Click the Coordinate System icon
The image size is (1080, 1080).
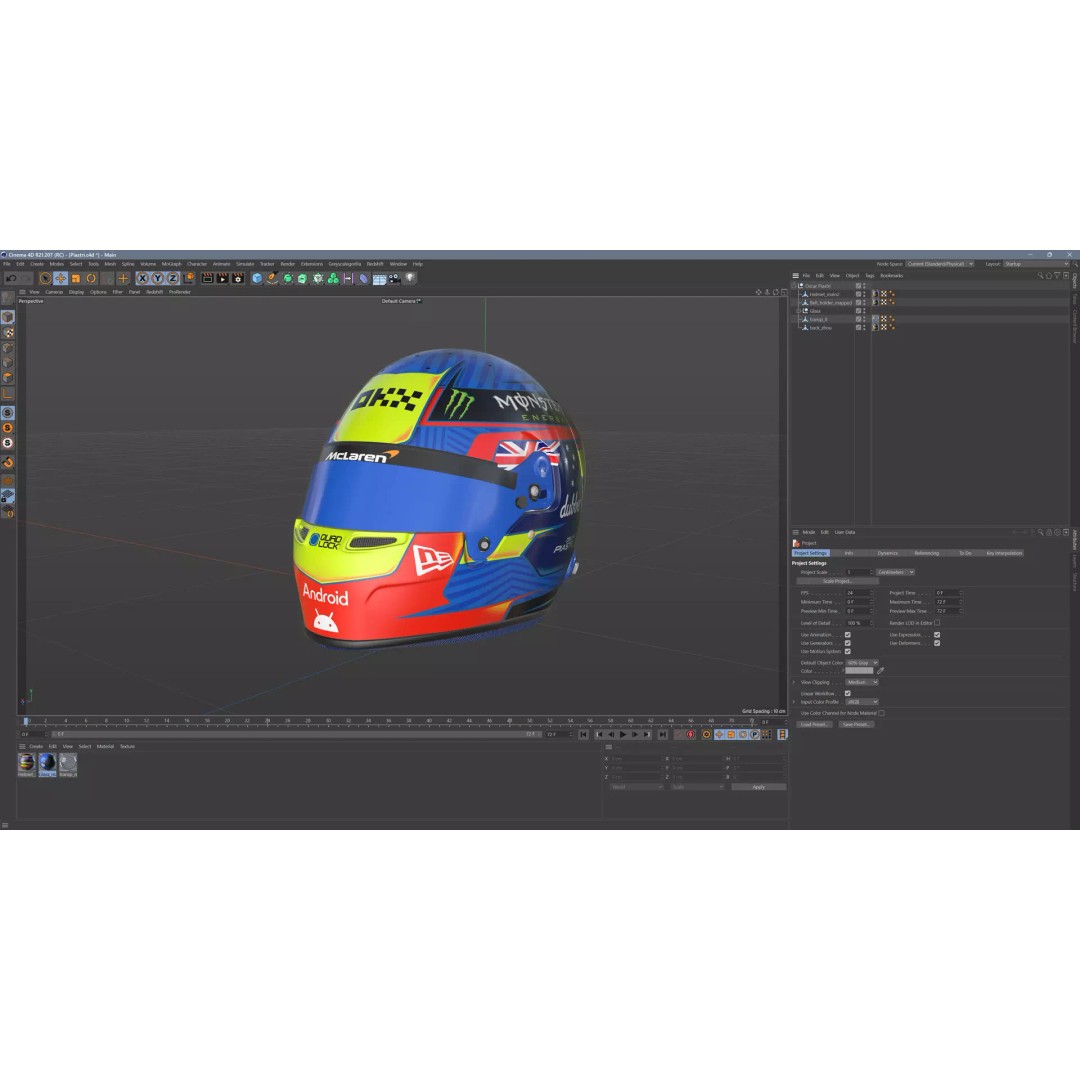(x=189, y=278)
